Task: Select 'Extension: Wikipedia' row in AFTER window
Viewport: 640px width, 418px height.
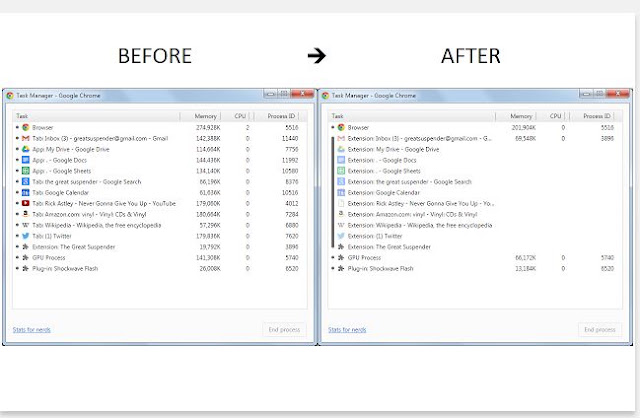Action: [475, 225]
